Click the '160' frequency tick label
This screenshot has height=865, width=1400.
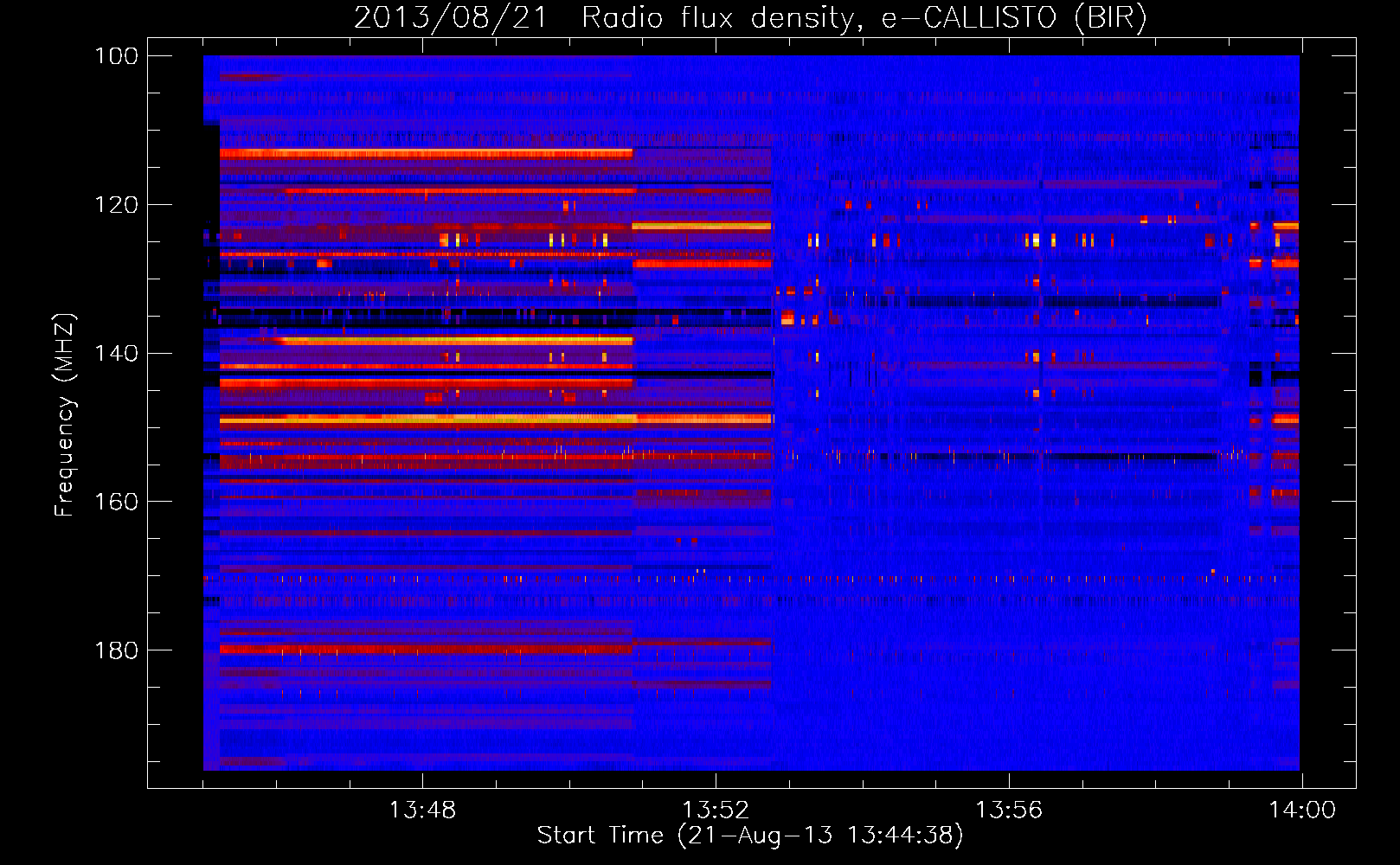pyautogui.click(x=116, y=502)
